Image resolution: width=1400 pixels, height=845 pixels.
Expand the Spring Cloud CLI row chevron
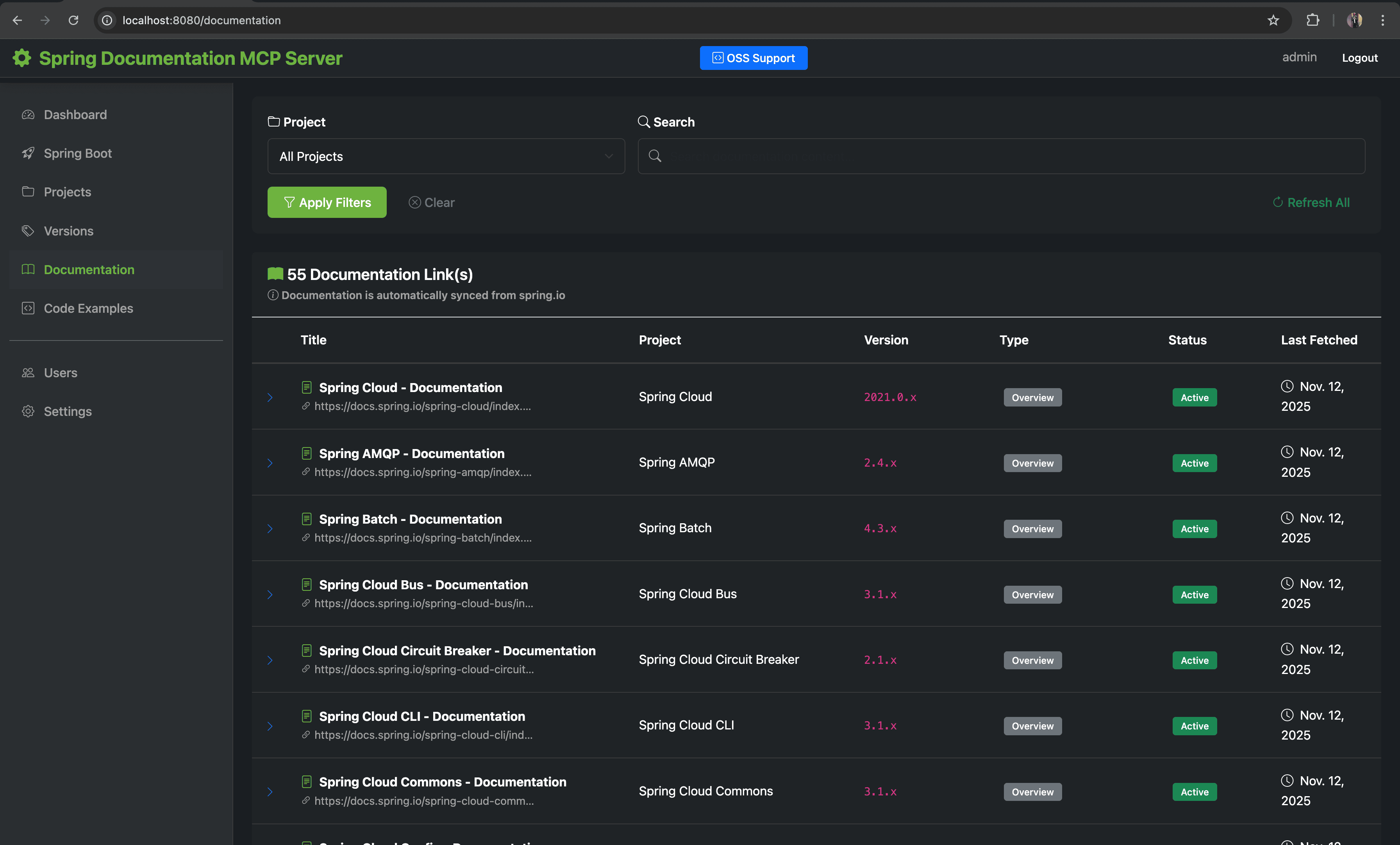point(270,726)
